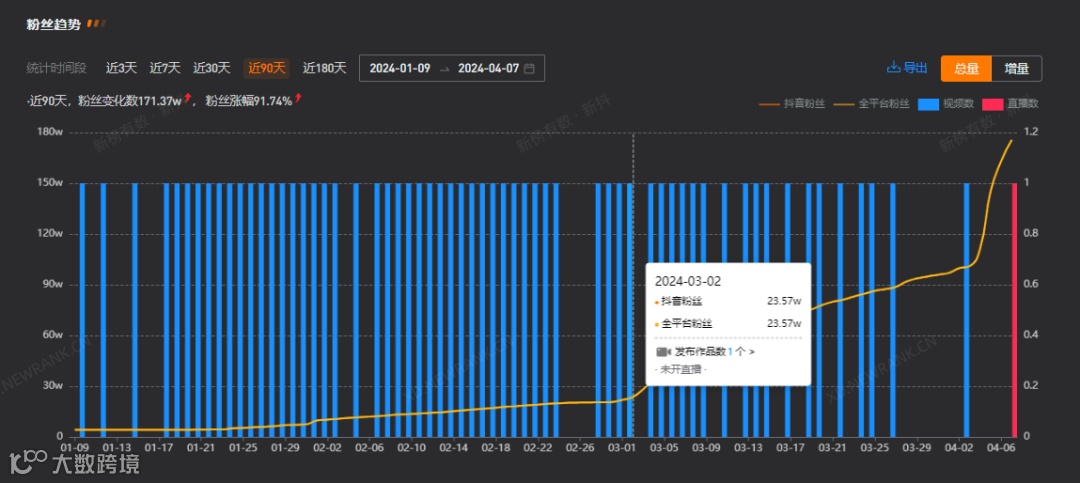Switch chart to 总量 mode
1080x483 pixels.
(966, 68)
